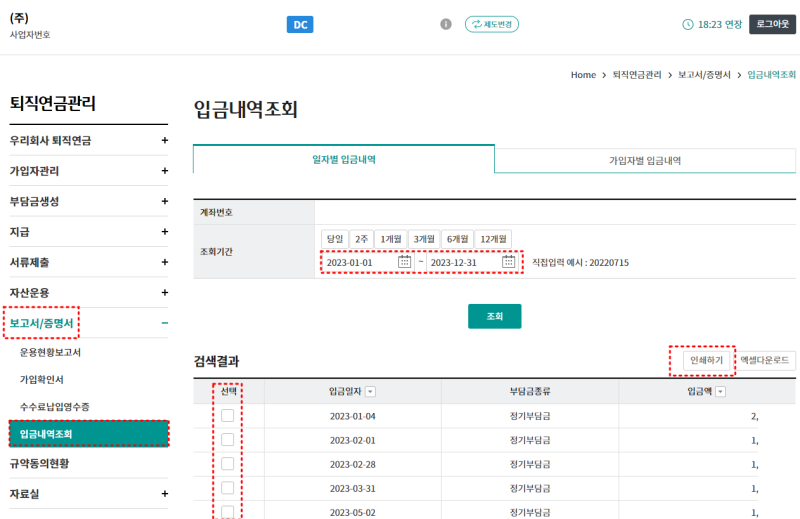Tick the checkbox for 2023-02-01 deposit

point(228,439)
